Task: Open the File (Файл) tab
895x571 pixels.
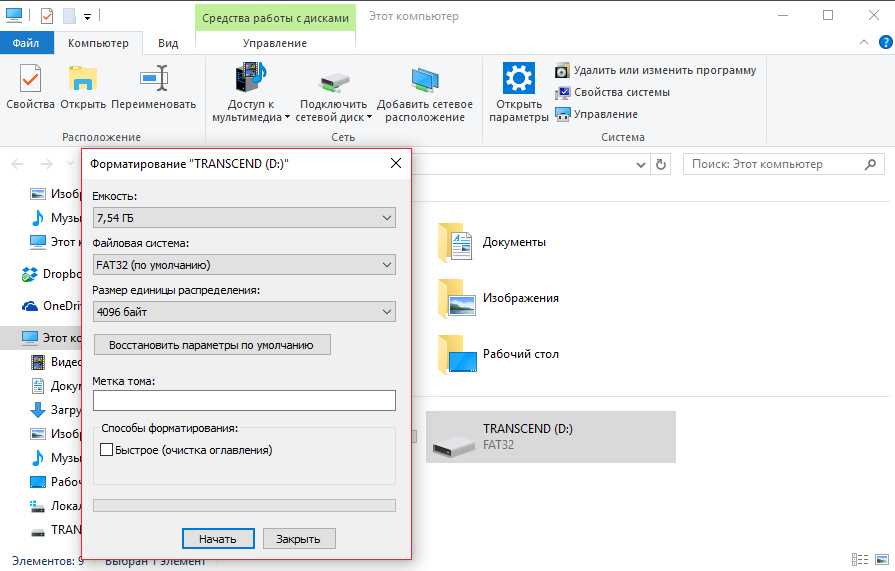Action: click(26, 43)
